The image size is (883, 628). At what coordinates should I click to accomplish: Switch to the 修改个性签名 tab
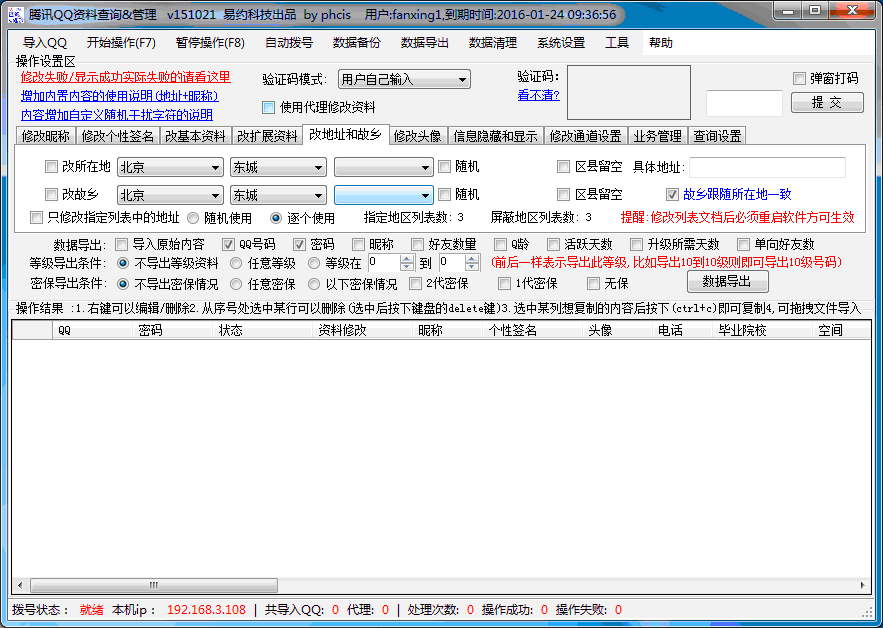tap(118, 136)
